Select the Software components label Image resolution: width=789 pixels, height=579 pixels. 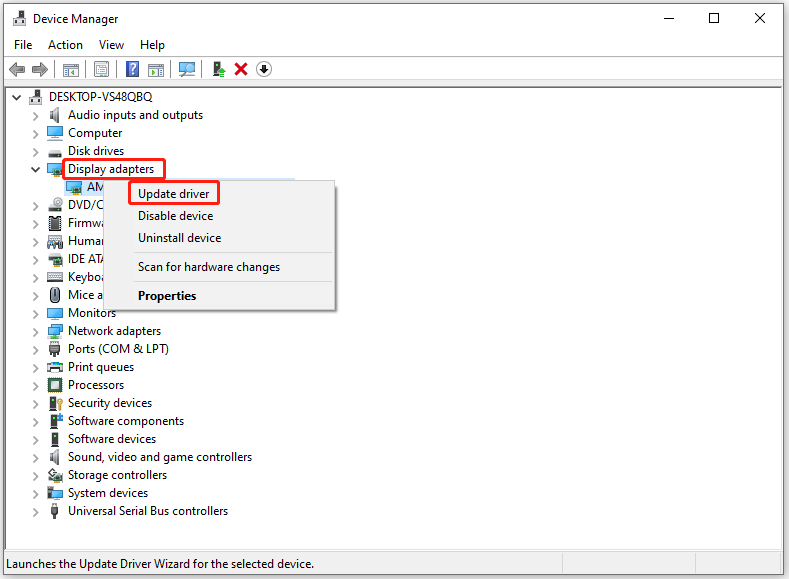point(126,421)
